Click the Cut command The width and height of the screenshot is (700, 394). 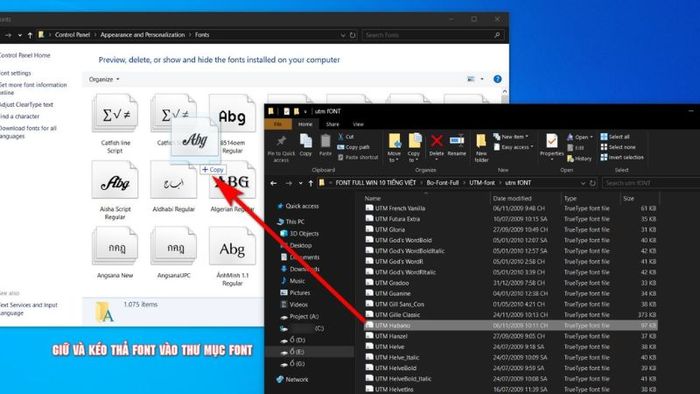[x=346, y=137]
